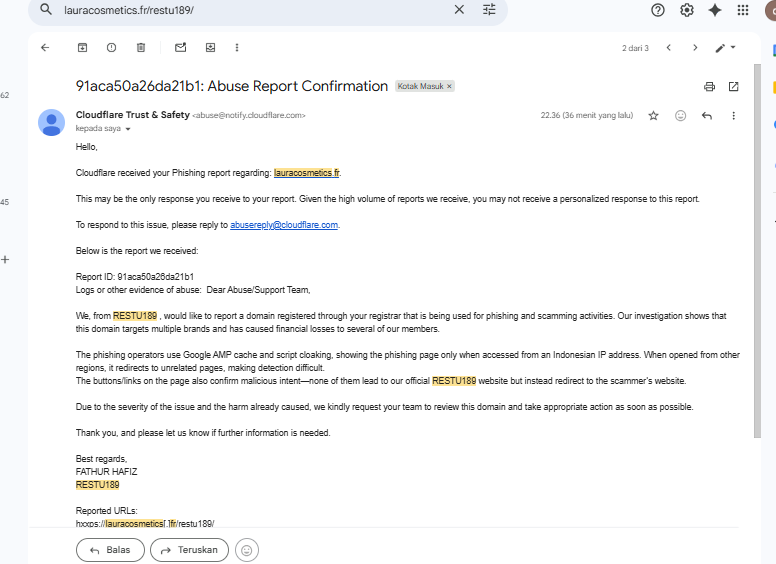Image resolution: width=776 pixels, height=564 pixels.
Task: Click the Cloudflare Trust & Safety sender name
Action: point(133,115)
